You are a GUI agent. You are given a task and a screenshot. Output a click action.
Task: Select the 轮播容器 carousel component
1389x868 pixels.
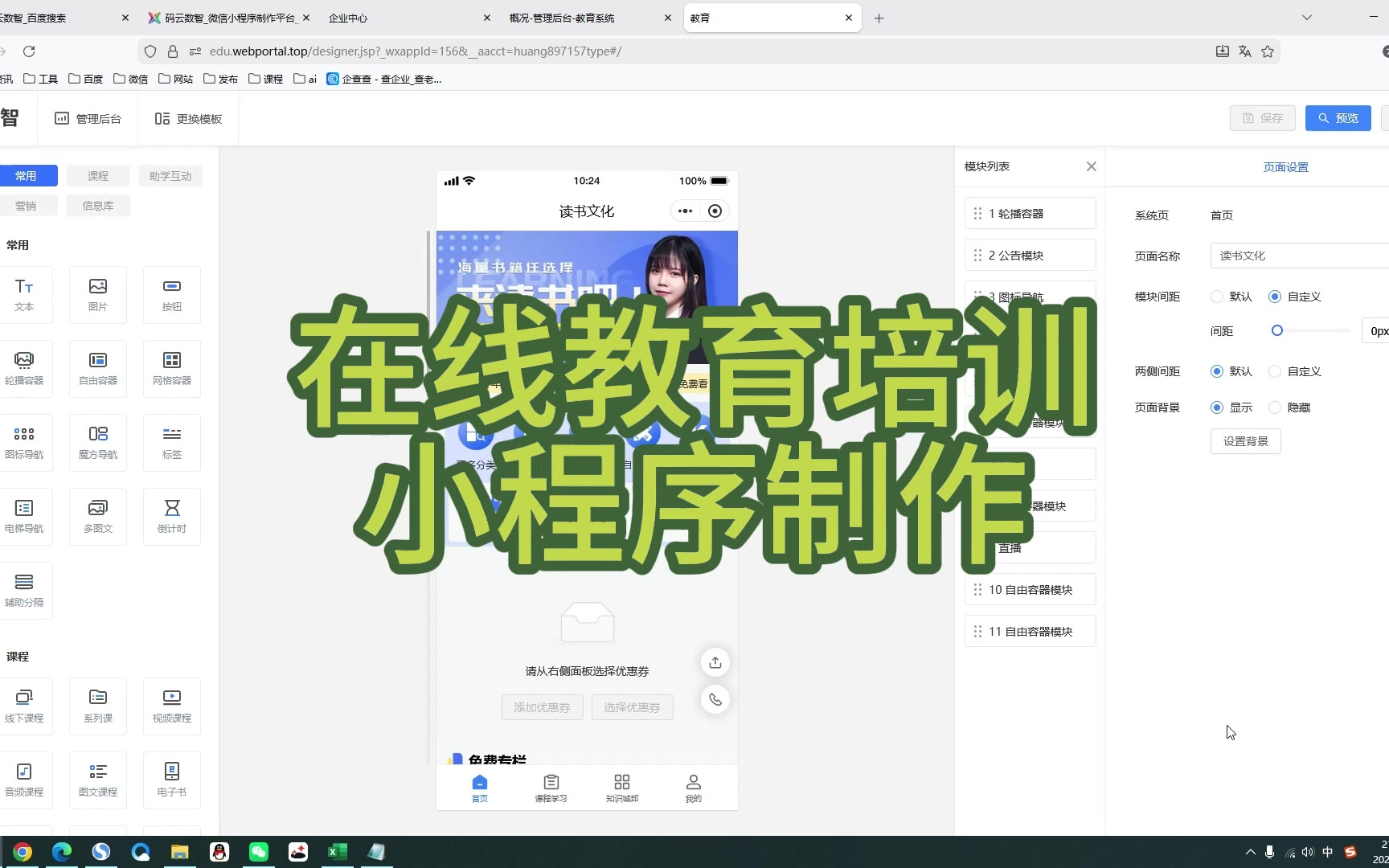click(24, 368)
